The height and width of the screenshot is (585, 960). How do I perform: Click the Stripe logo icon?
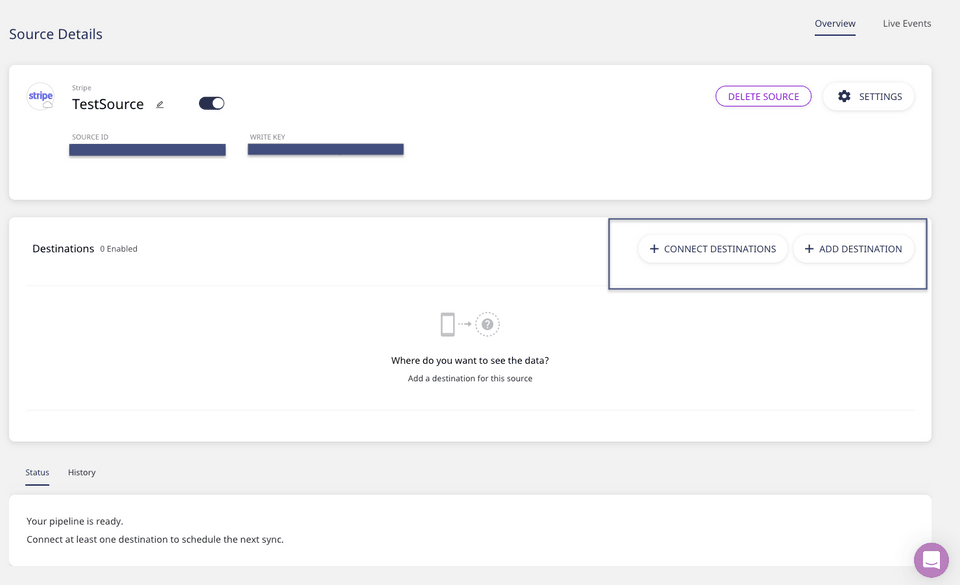(x=40, y=97)
